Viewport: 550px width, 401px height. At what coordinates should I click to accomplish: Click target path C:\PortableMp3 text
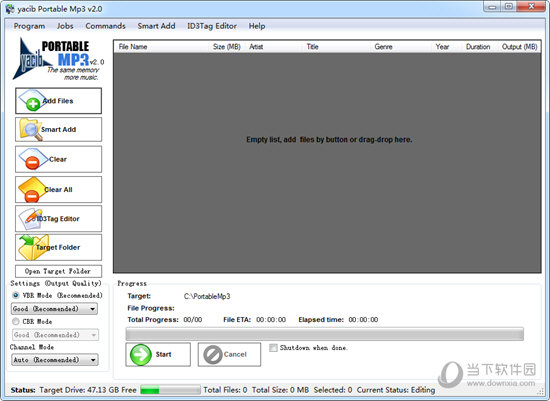point(207,296)
